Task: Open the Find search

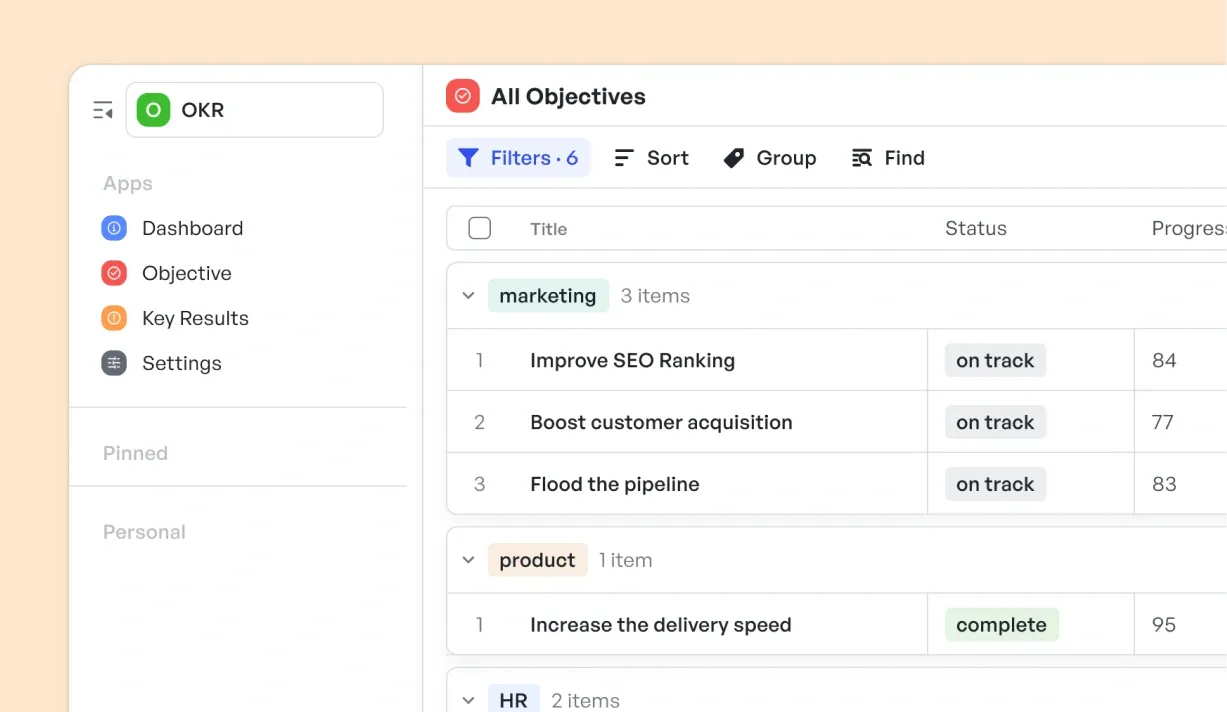Action: point(888,158)
